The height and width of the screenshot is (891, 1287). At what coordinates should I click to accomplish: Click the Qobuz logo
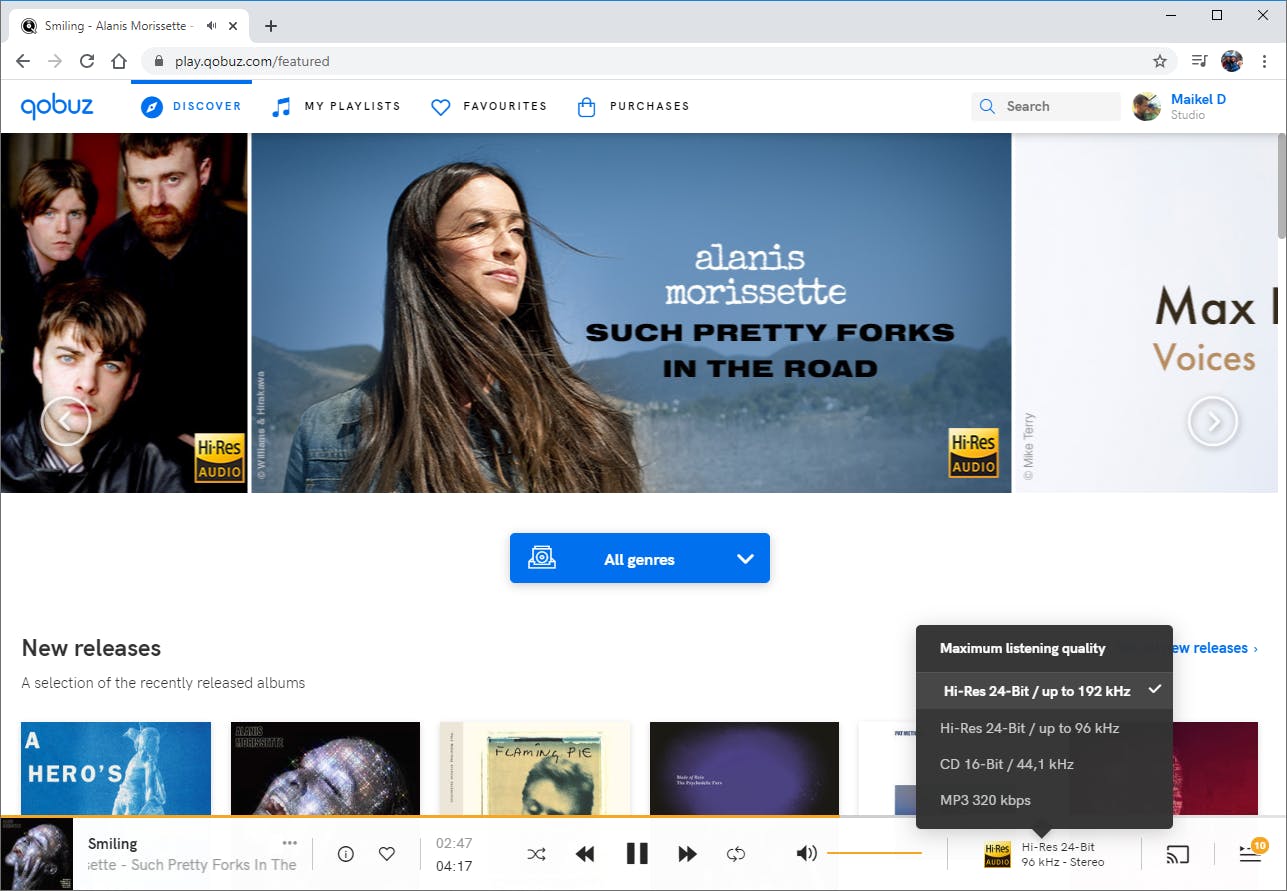click(x=57, y=106)
